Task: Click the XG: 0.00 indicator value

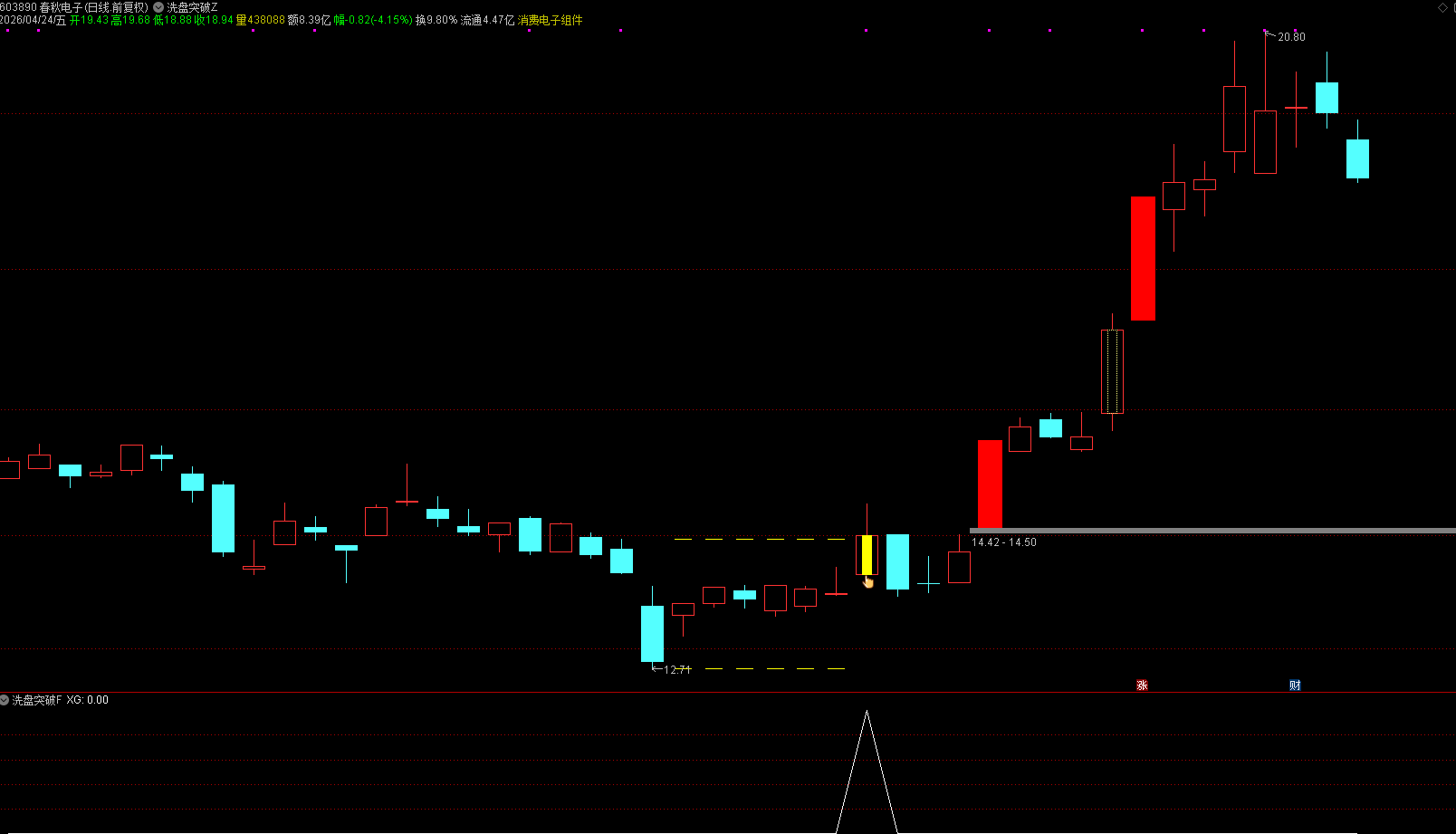Action: (x=88, y=700)
